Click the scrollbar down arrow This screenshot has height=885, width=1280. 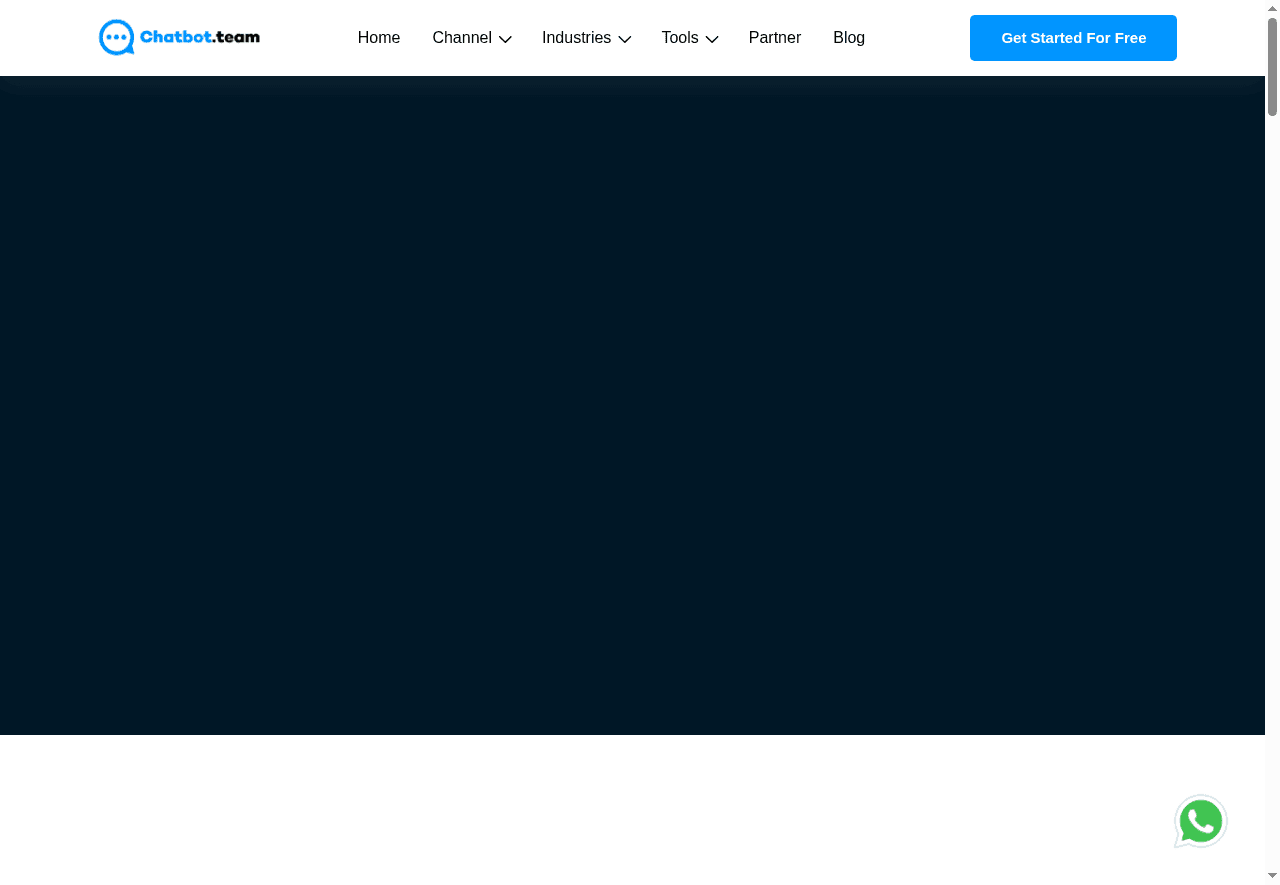coord(1272,877)
